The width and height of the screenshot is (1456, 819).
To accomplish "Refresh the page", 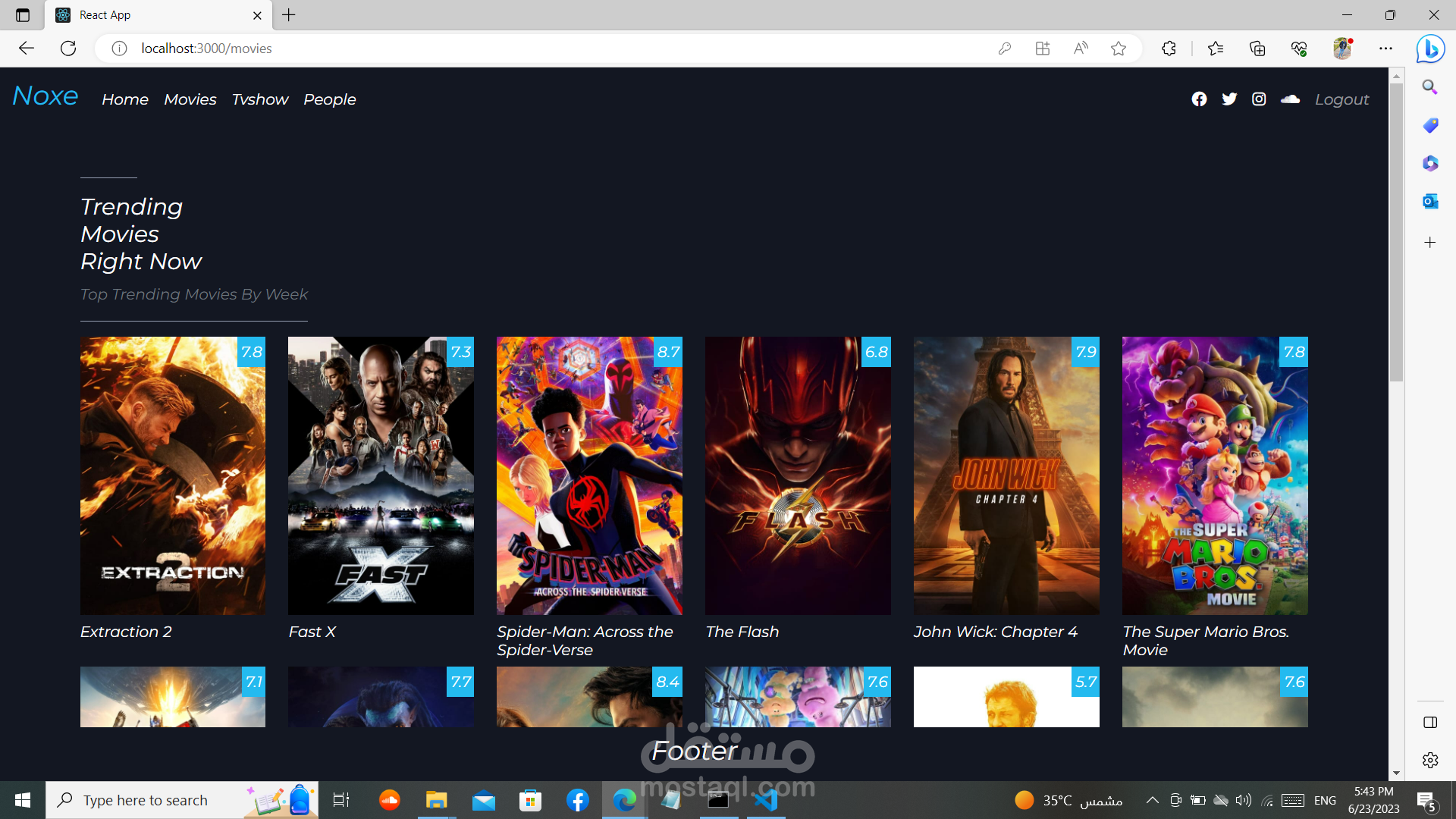I will (68, 49).
